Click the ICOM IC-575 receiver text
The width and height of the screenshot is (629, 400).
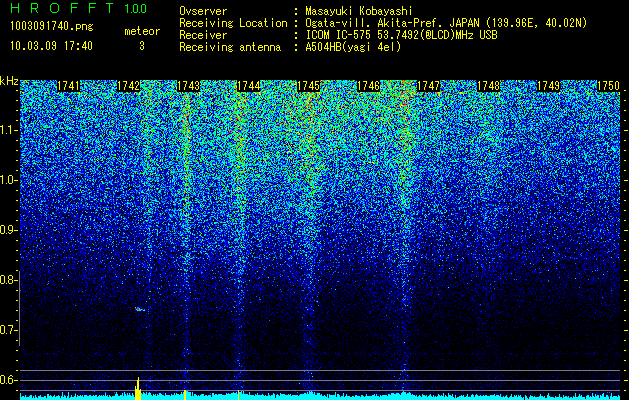(x=401, y=35)
